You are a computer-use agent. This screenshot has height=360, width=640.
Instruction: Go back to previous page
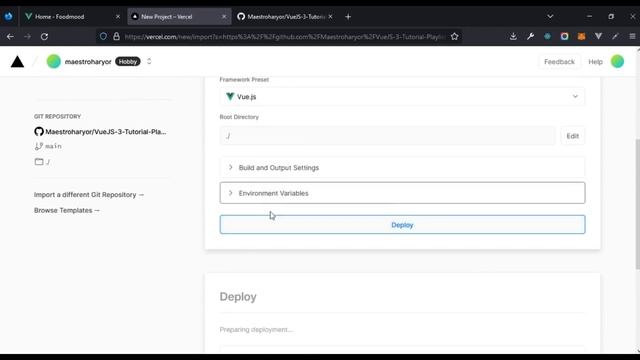tap(10, 37)
